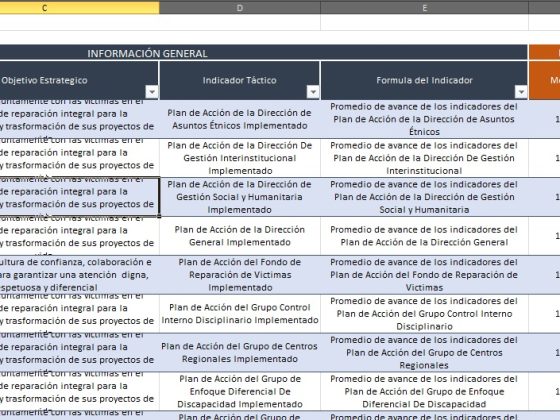Select the Dirección General Implementado indicator cell
The image size is (560, 420).
click(x=240, y=236)
